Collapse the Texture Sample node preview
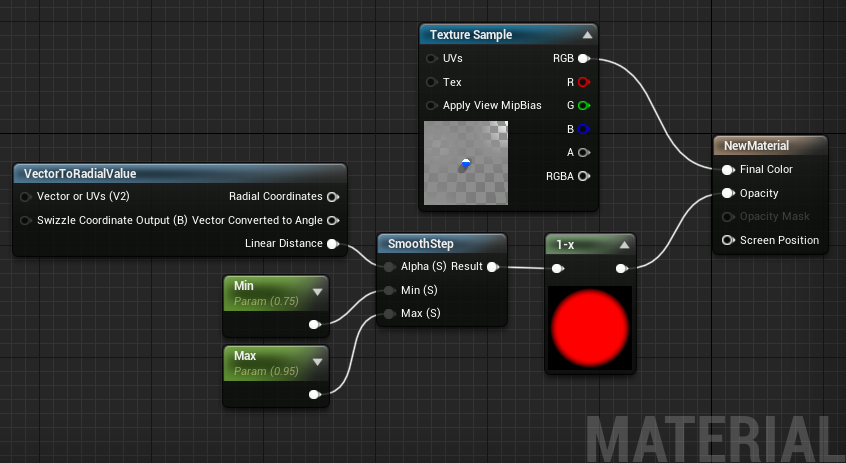This screenshot has height=463, width=846. [587, 35]
